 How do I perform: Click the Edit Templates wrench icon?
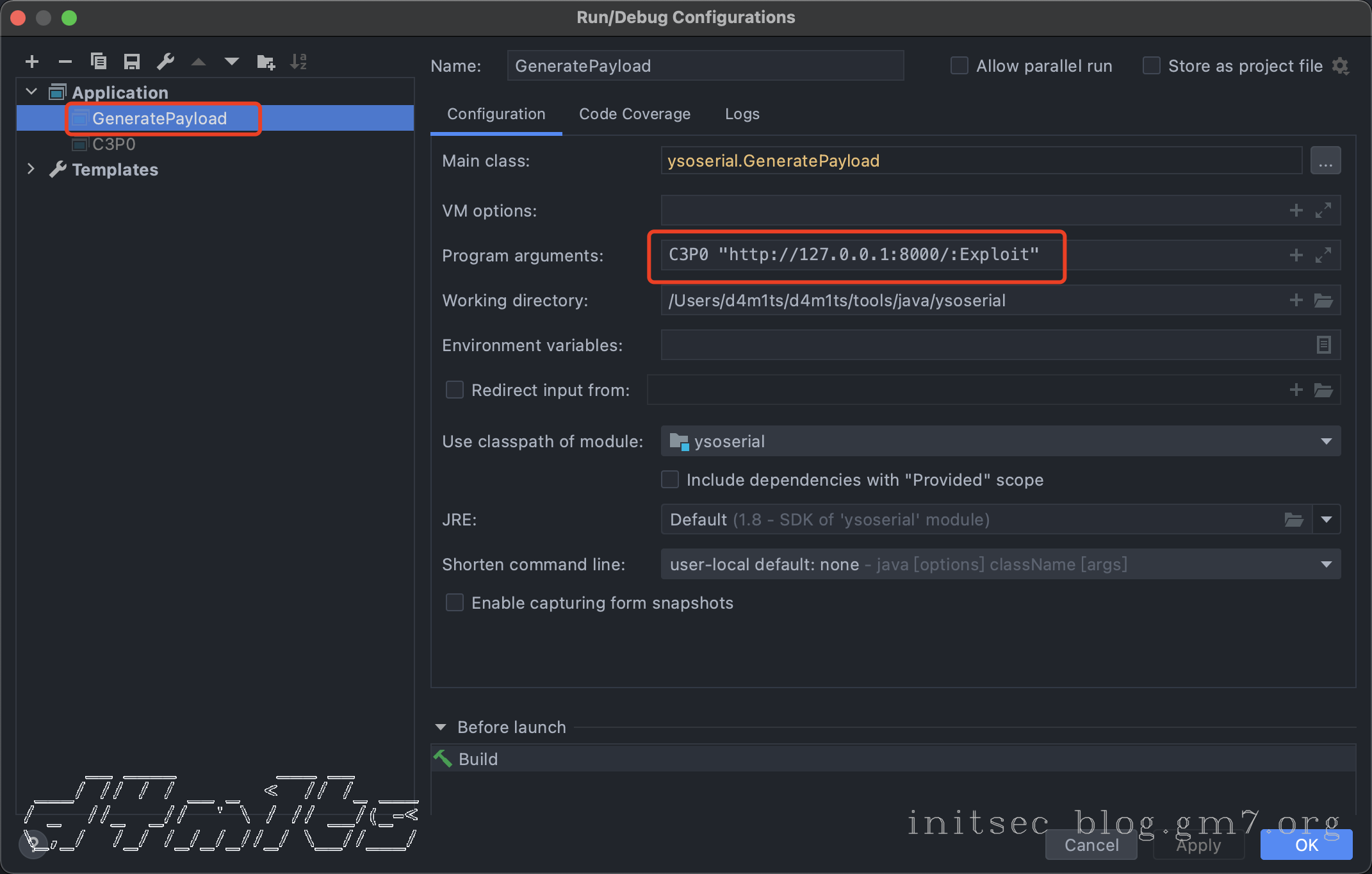coord(165,62)
